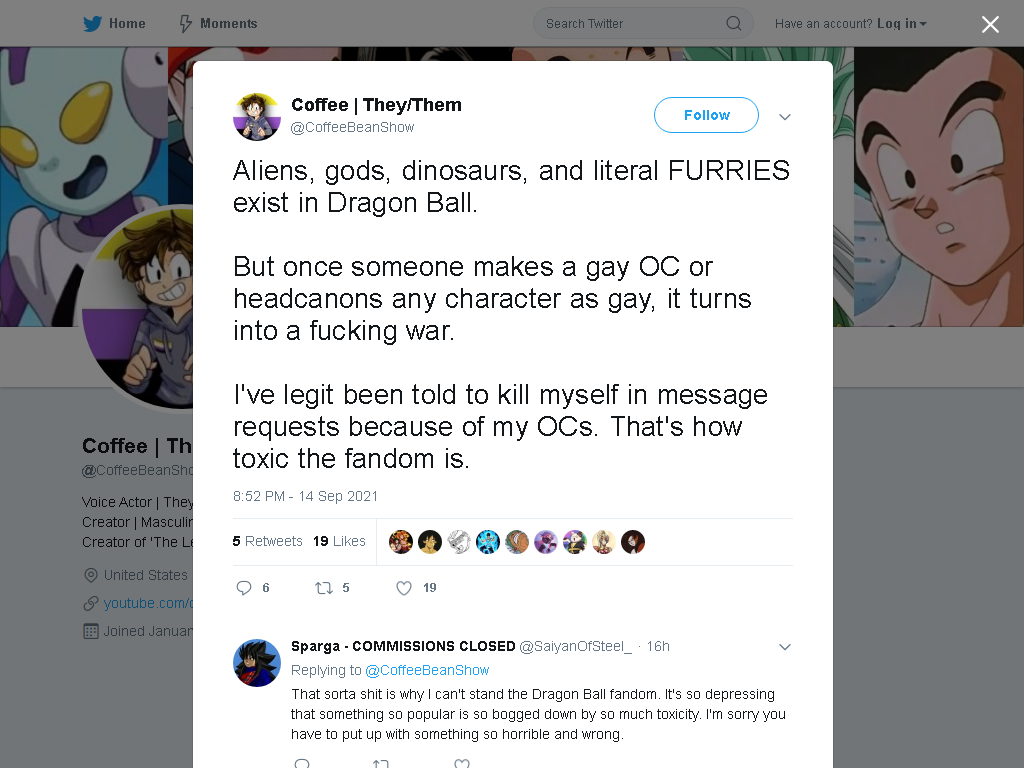Viewport: 1024px width, 768px height.
Task: Open the Log in dropdown
Action: coord(901,24)
